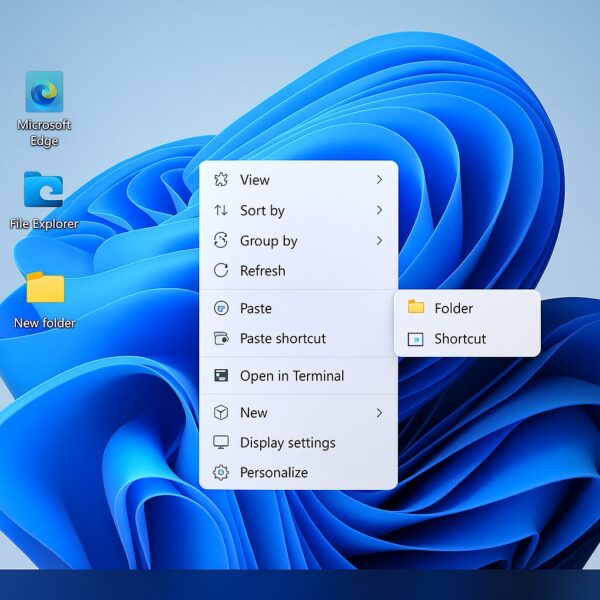This screenshot has width=600, height=600.
Task: Click the Sort by arrows icon
Action: (221, 210)
